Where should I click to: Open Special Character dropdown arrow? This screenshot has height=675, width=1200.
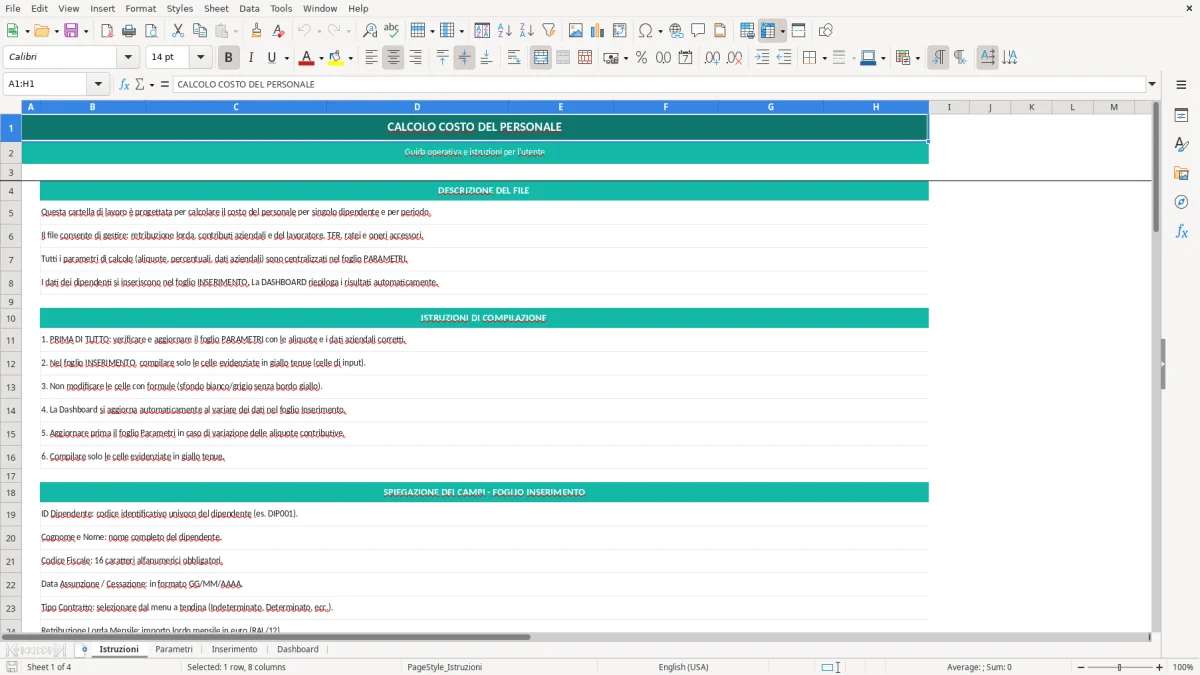(x=659, y=31)
